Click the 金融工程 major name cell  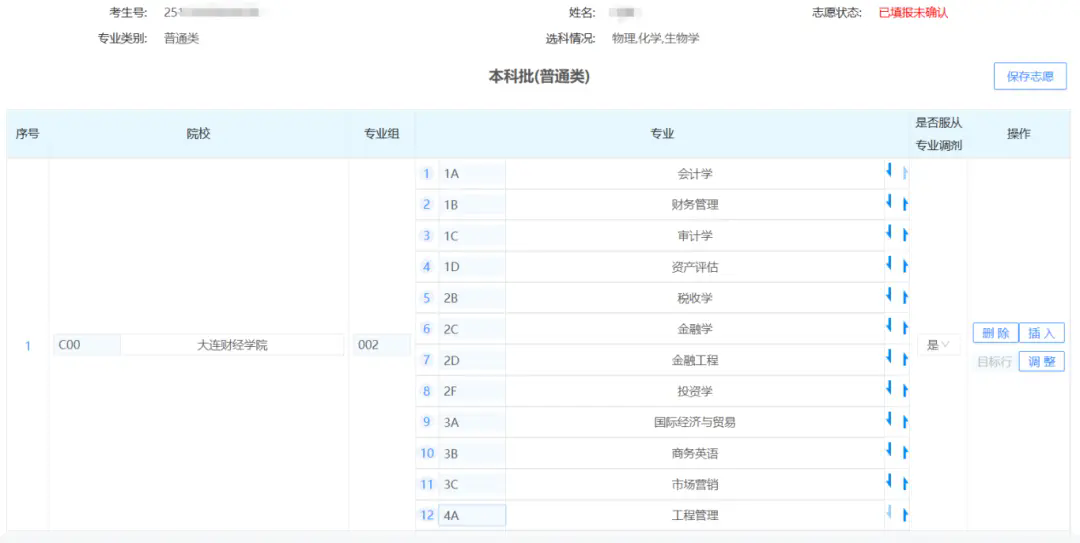695,360
